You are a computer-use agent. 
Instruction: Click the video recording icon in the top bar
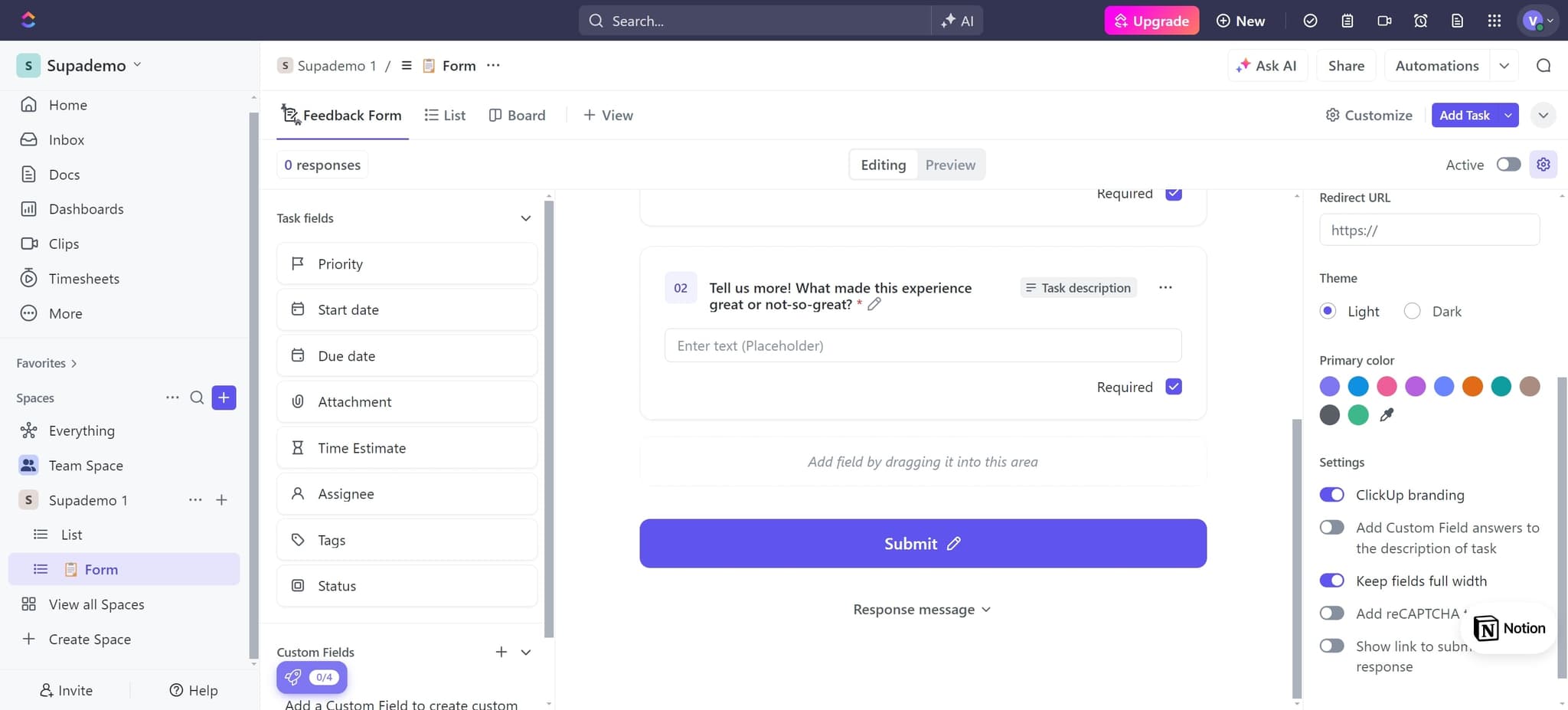[x=1384, y=21]
